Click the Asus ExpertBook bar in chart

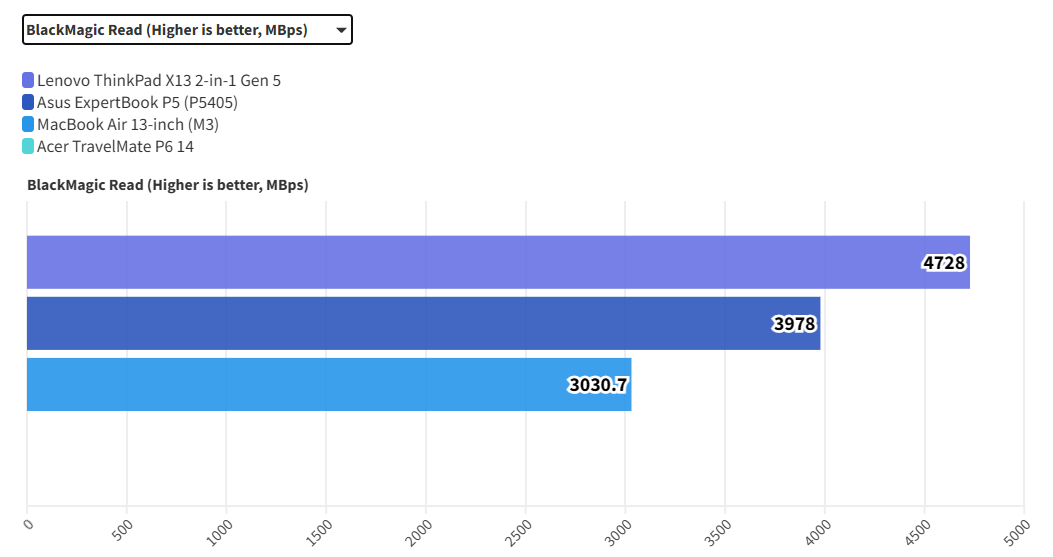click(400, 323)
